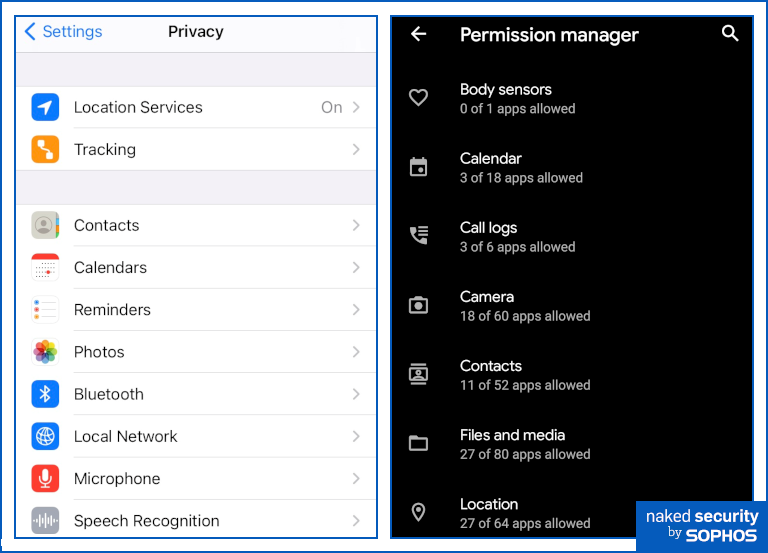Image resolution: width=768 pixels, height=553 pixels.
Task: Tap the Location Services arrow icon
Action: tap(45, 107)
